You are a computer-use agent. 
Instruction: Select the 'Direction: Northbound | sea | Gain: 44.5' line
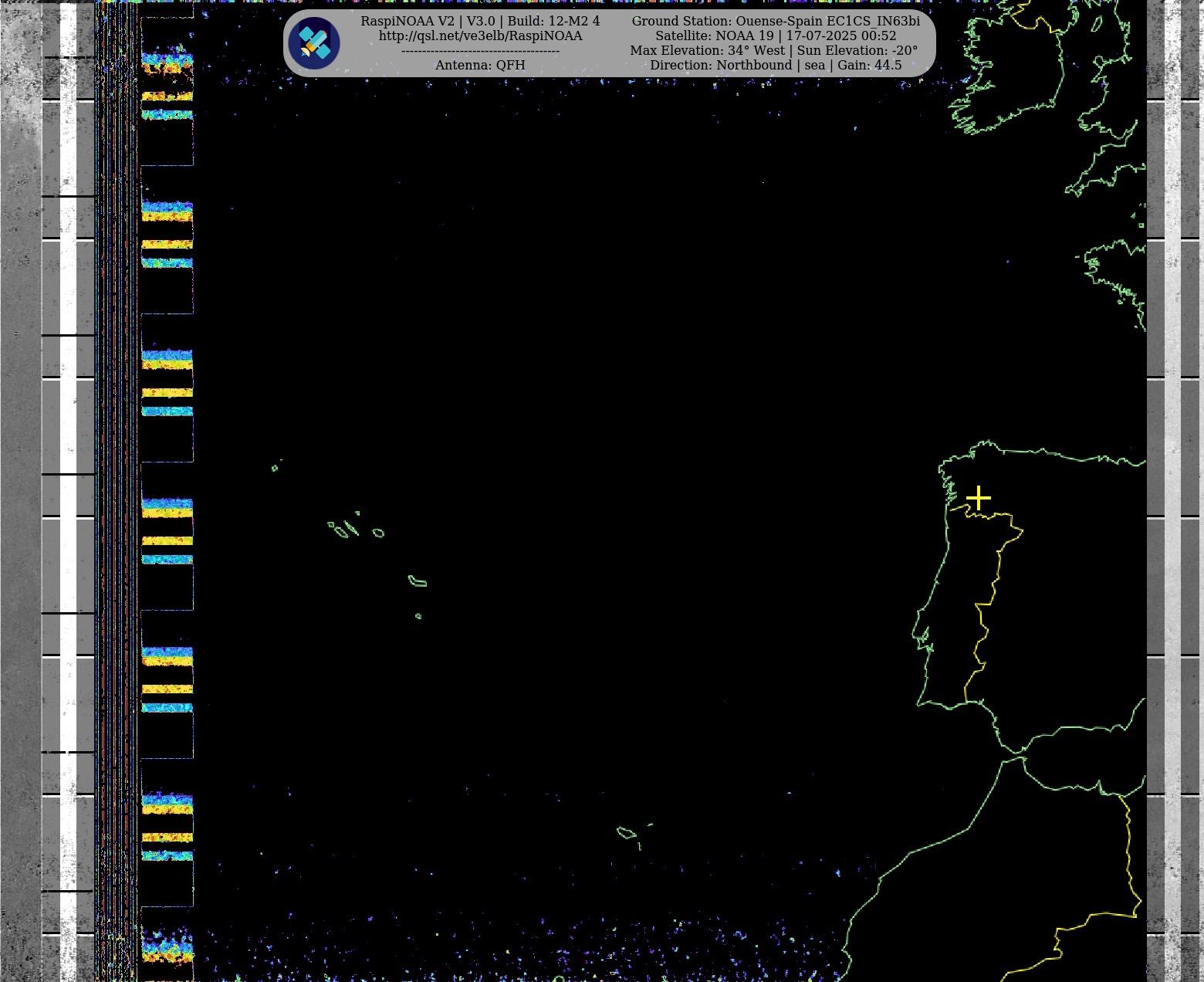776,66
